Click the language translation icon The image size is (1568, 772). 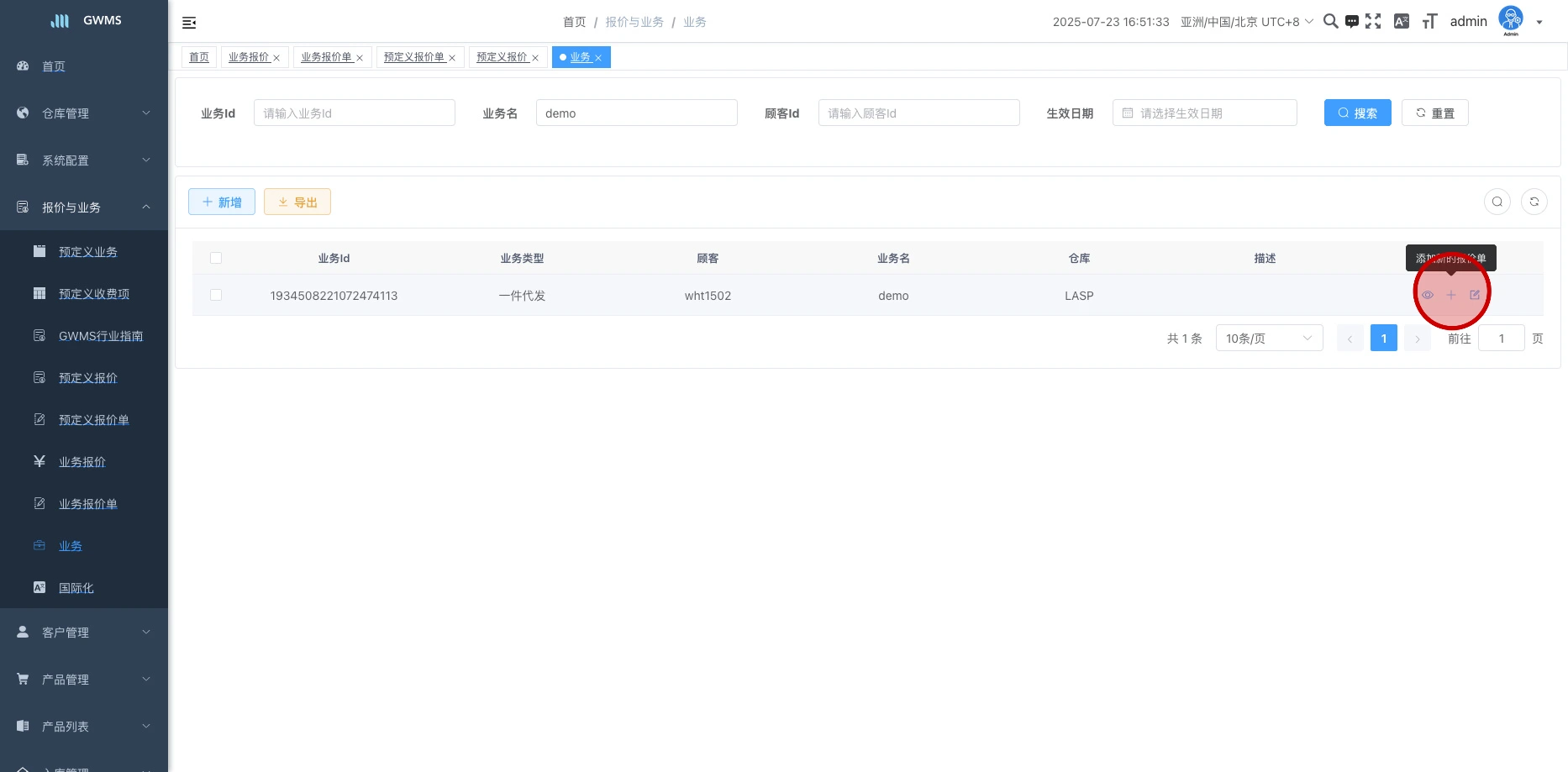click(1401, 22)
